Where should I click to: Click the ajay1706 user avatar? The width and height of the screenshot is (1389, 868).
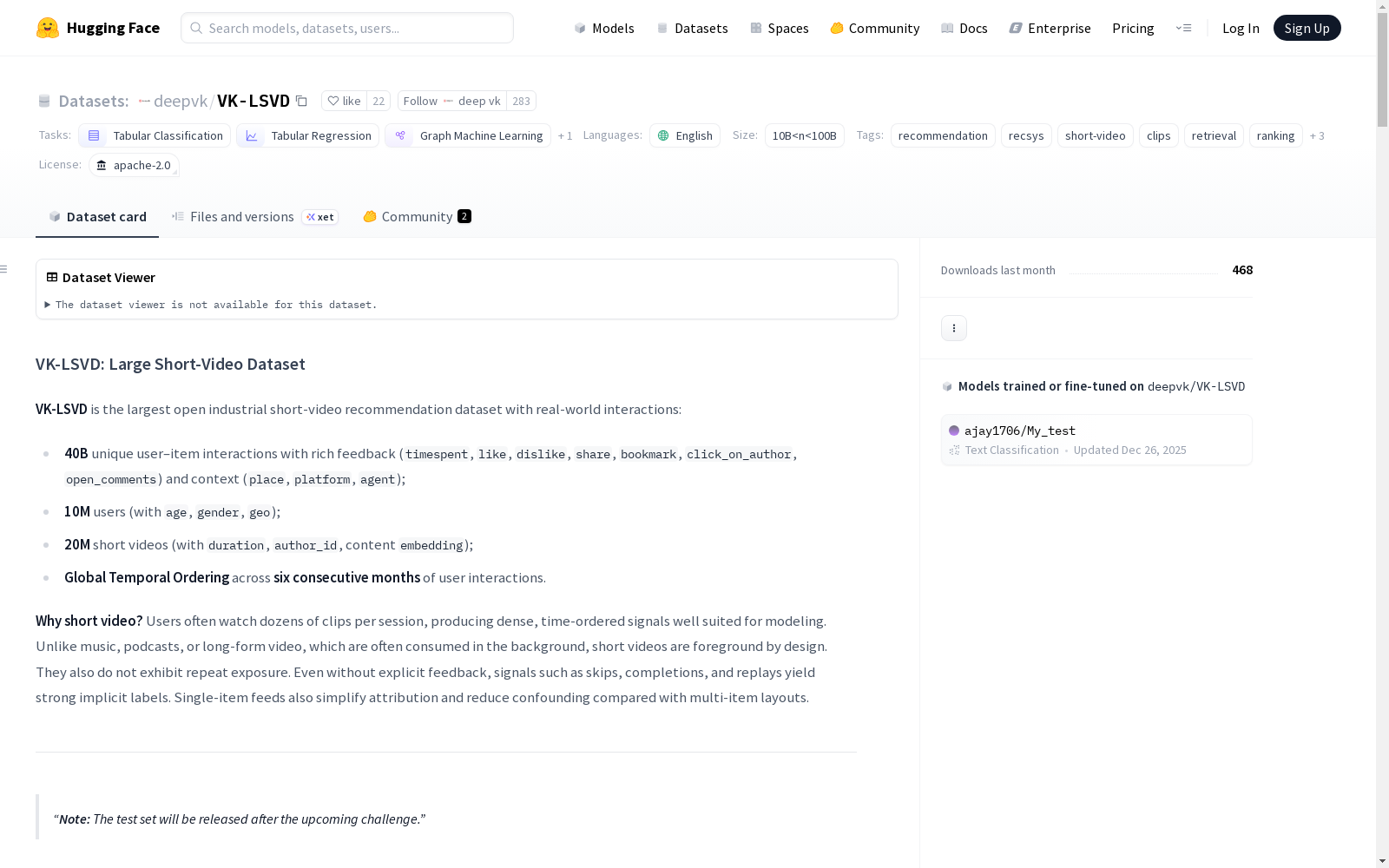[954, 431]
